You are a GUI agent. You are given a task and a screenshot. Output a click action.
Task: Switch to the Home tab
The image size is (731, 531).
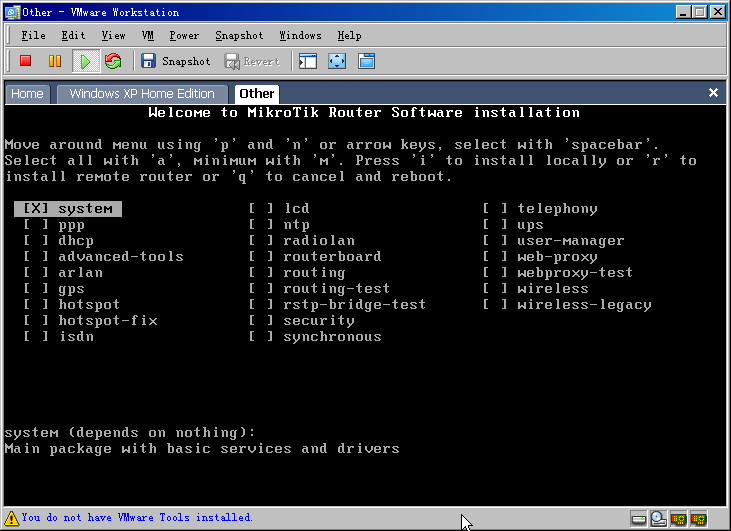[x=27, y=94]
